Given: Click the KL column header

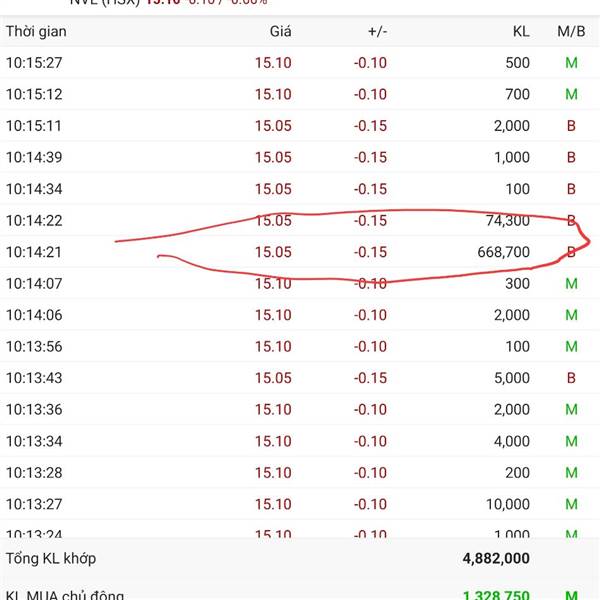Looking at the screenshot, I should pos(519,31).
